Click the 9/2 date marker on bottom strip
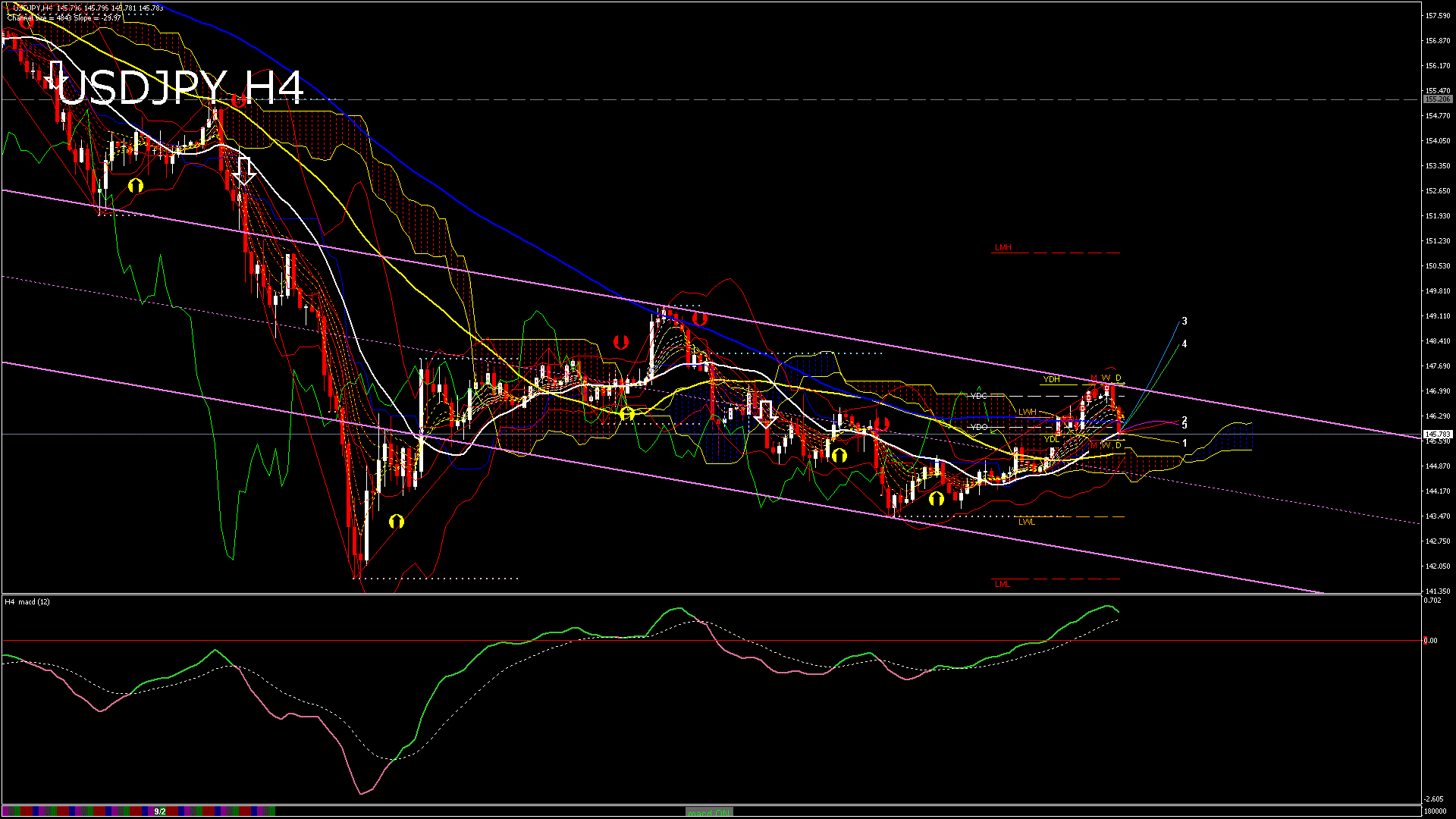Screen dimensions: 1456x819 pos(160,811)
